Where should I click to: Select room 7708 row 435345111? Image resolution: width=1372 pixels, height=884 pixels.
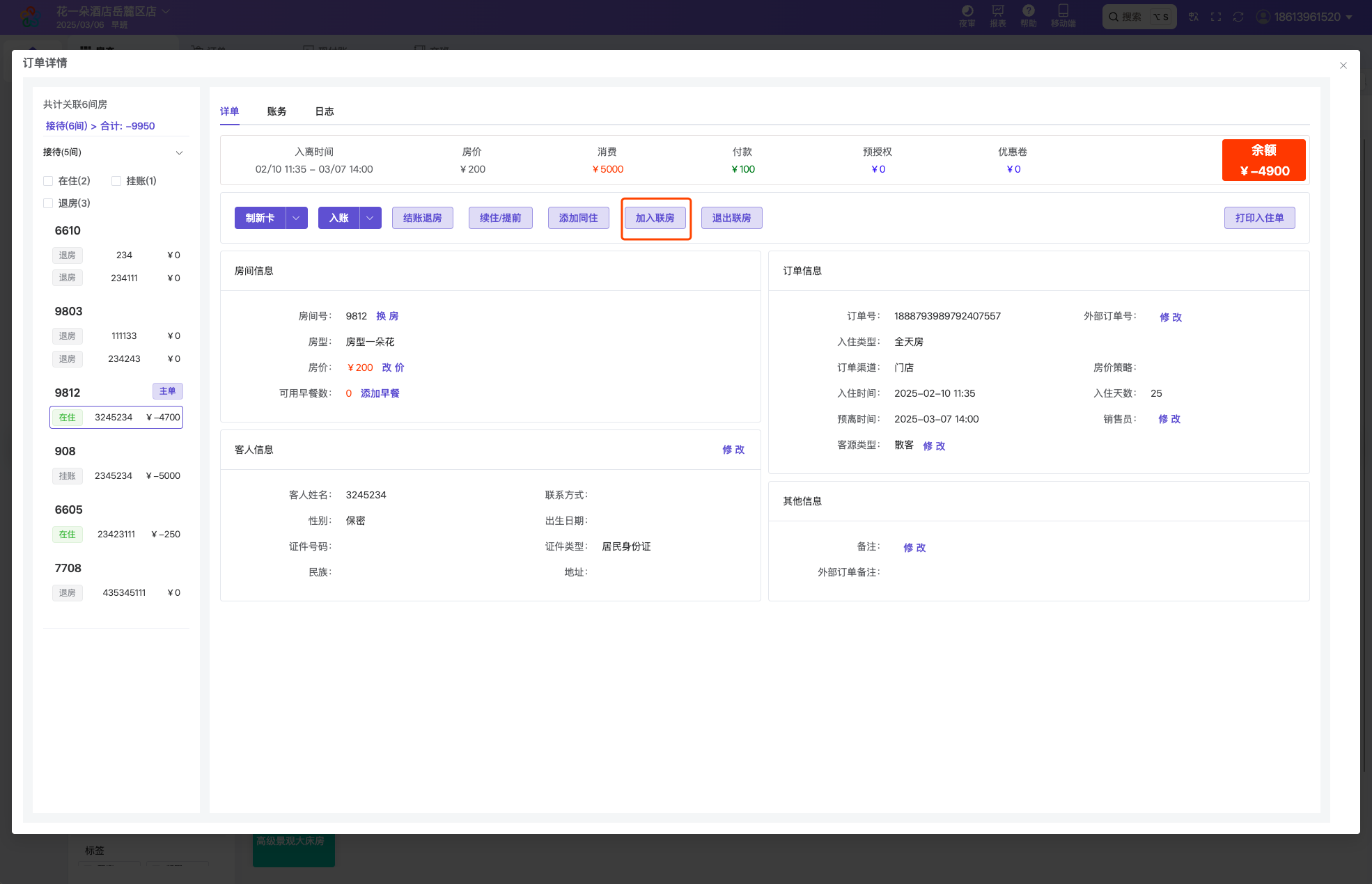116,593
